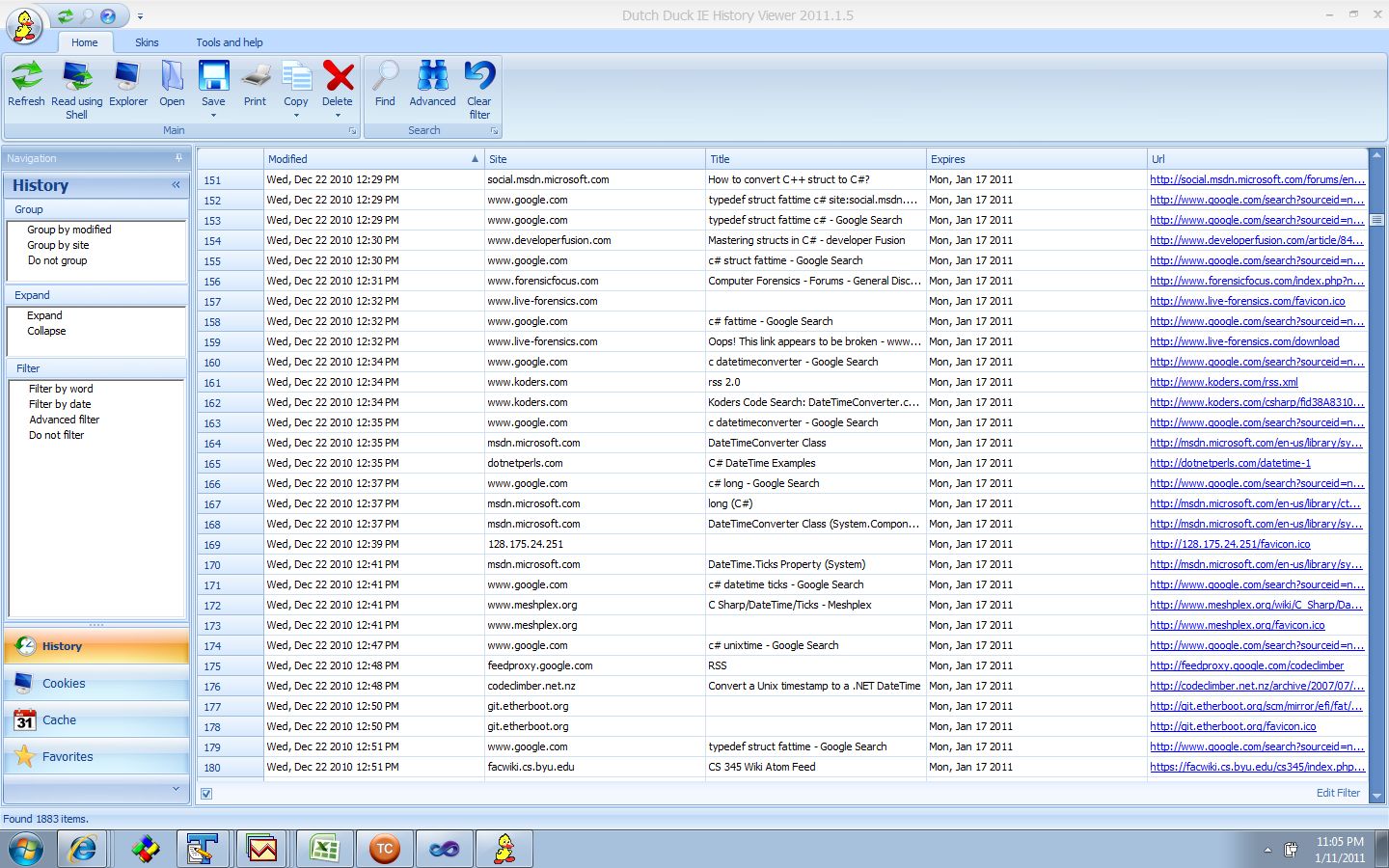1389x868 pixels.
Task: Click the vertical scrollbar up arrow
Action: click(x=1376, y=155)
